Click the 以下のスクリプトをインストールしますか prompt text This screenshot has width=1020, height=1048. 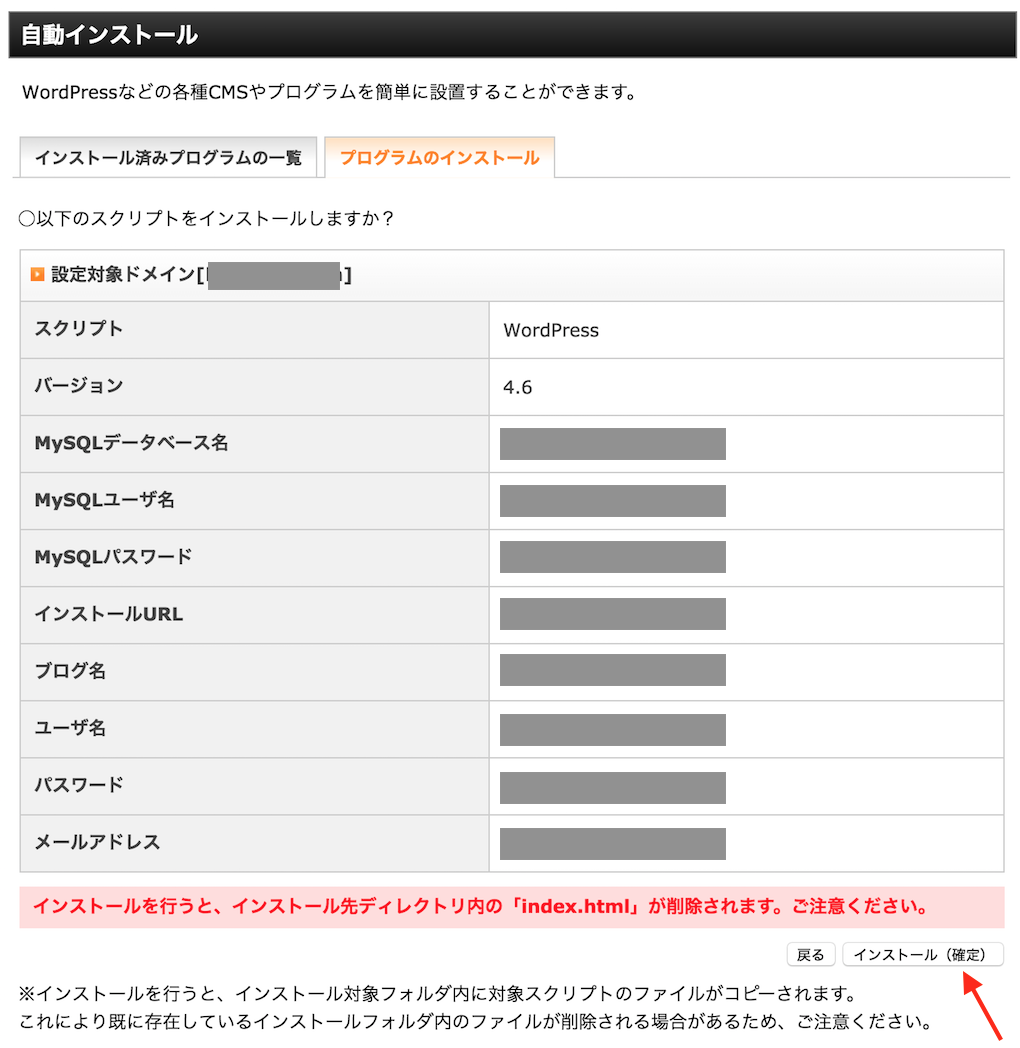[x=207, y=218]
